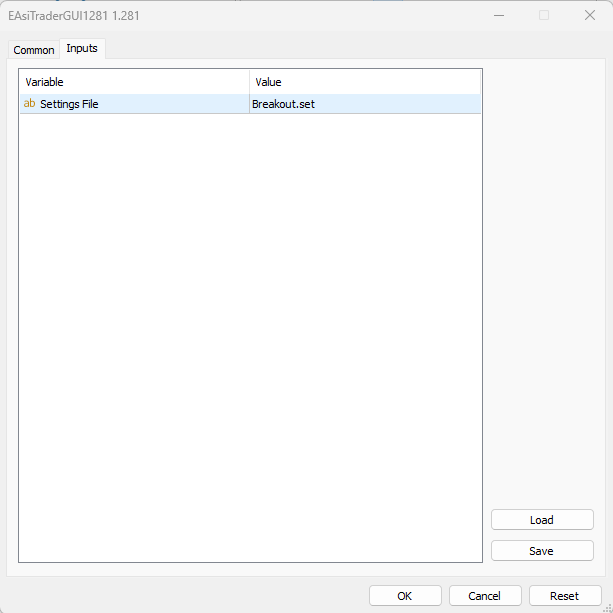This screenshot has width=613, height=613.
Task: Select the Inputs tab
Action: 82,48
